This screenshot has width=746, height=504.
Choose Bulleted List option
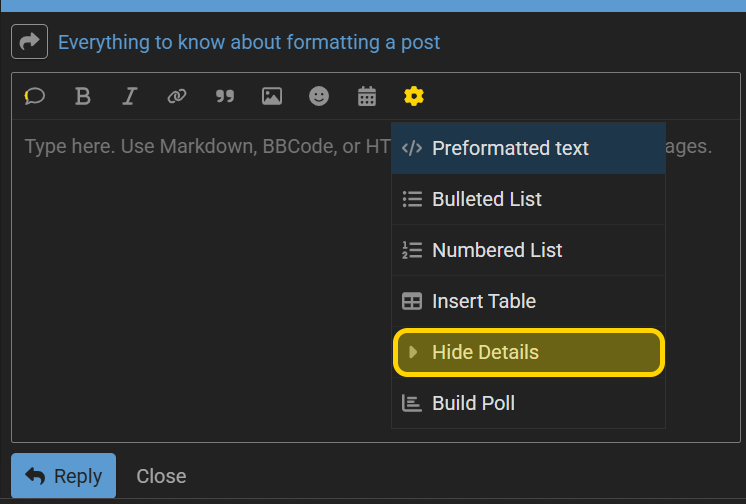(528, 199)
